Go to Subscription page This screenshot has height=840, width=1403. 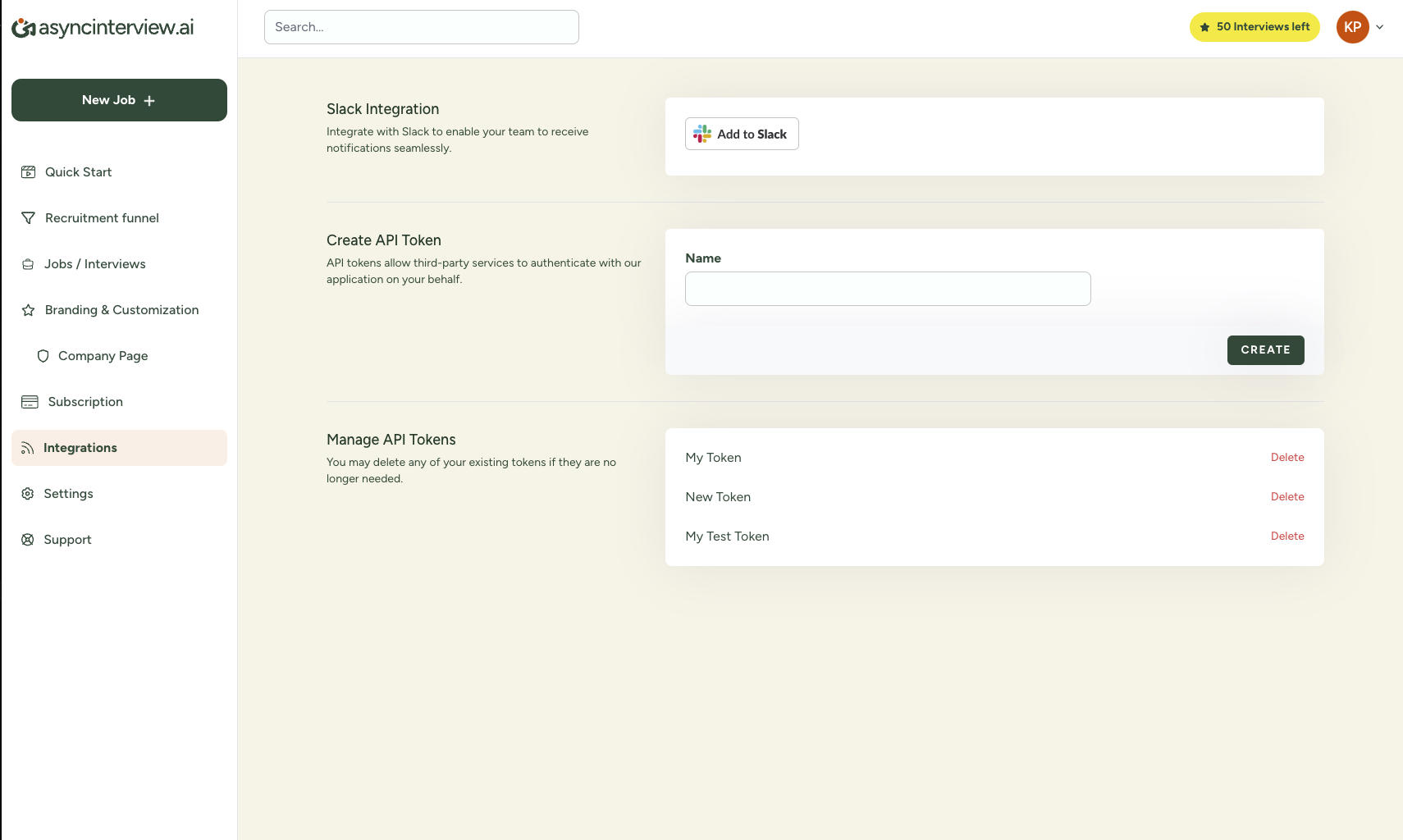click(119, 402)
